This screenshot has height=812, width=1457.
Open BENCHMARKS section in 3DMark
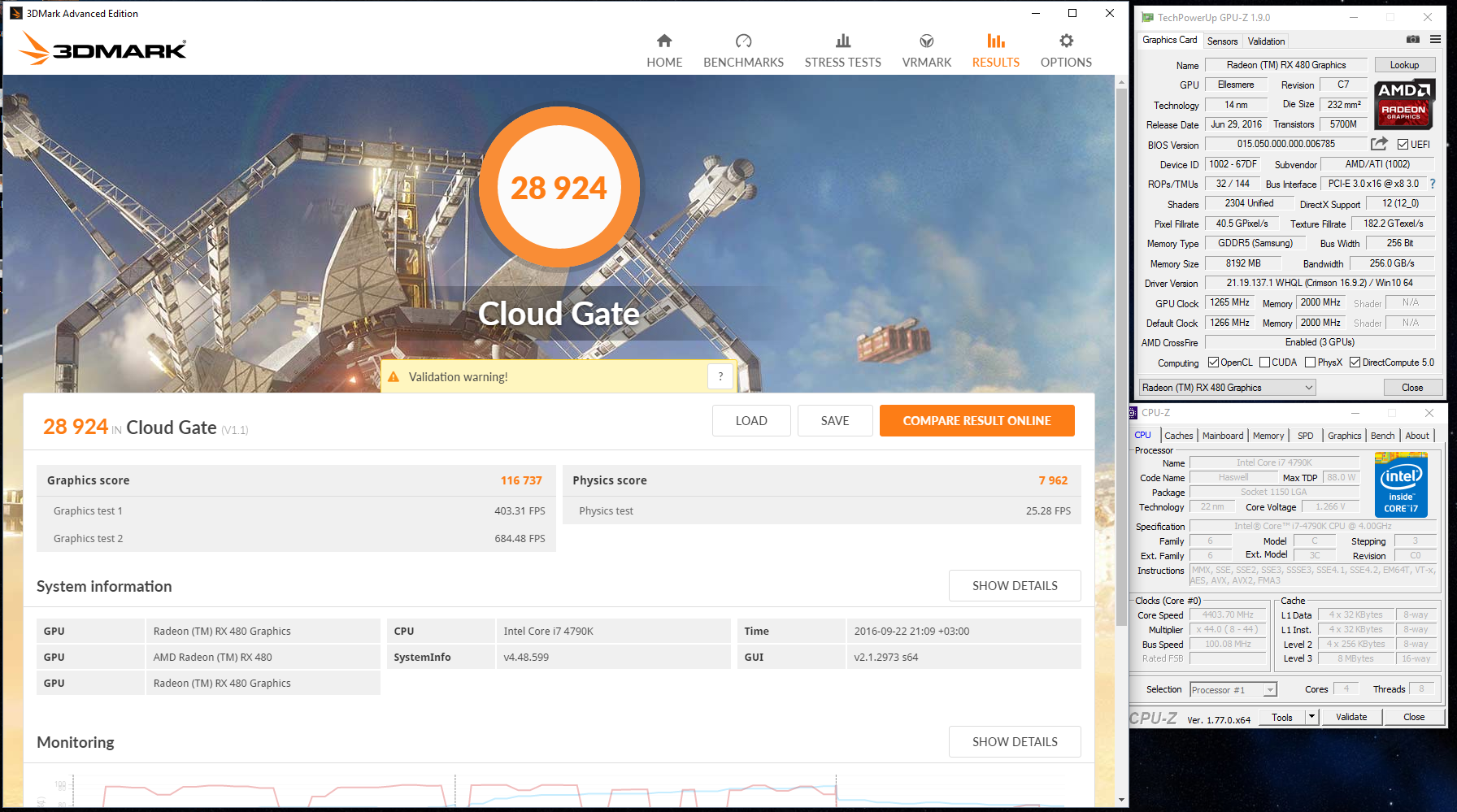743,51
